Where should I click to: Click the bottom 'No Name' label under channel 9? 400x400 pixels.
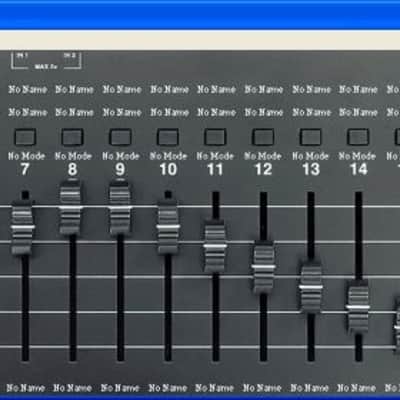pyautogui.click(x=120, y=388)
